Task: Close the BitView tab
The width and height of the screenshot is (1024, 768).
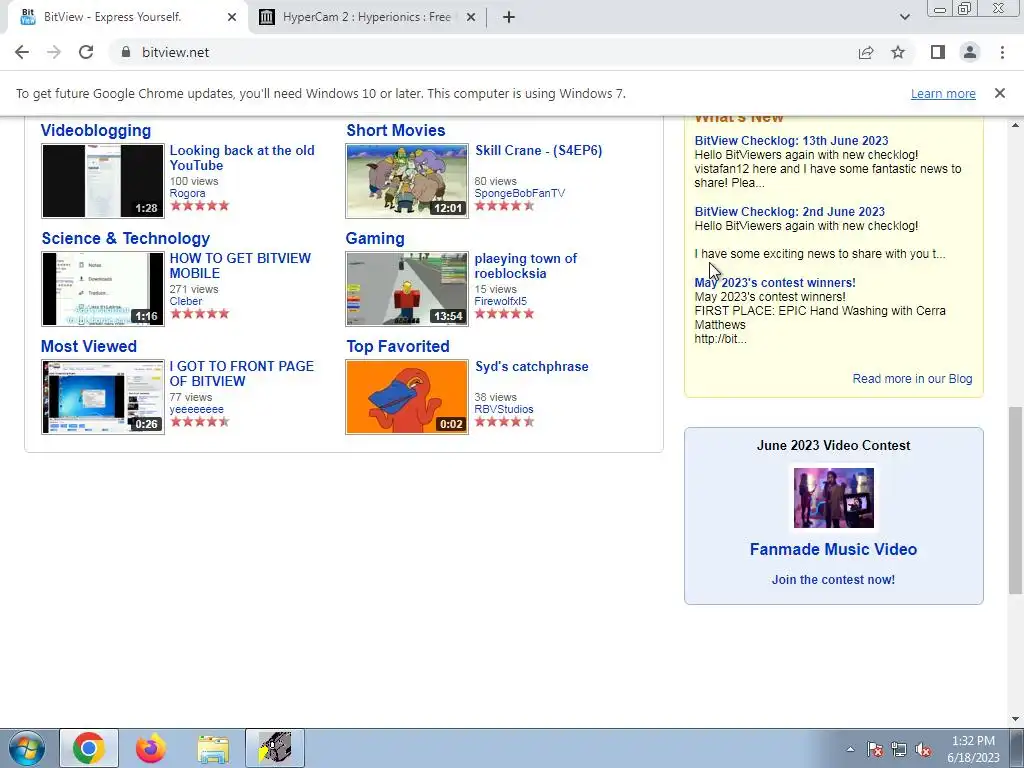Action: pos(232,18)
